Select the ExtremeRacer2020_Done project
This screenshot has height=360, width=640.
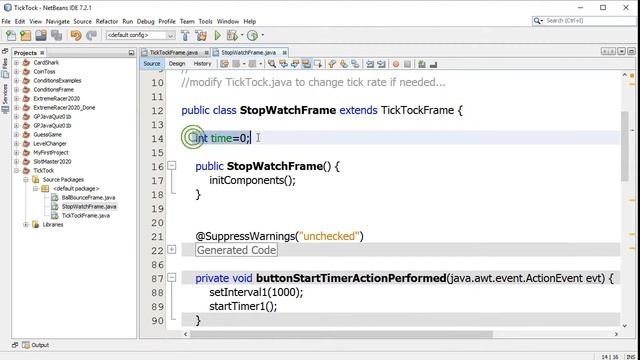pos(64,108)
